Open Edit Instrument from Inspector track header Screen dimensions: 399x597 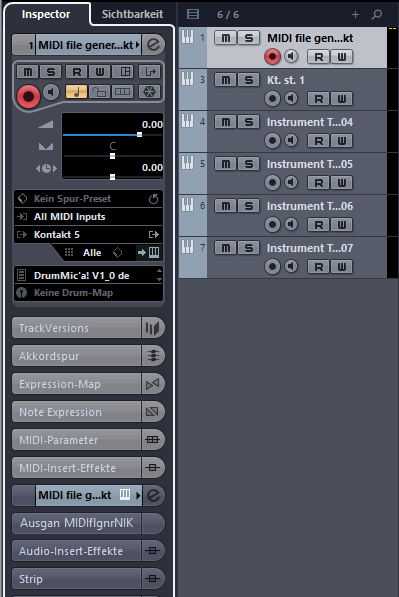click(x=153, y=45)
